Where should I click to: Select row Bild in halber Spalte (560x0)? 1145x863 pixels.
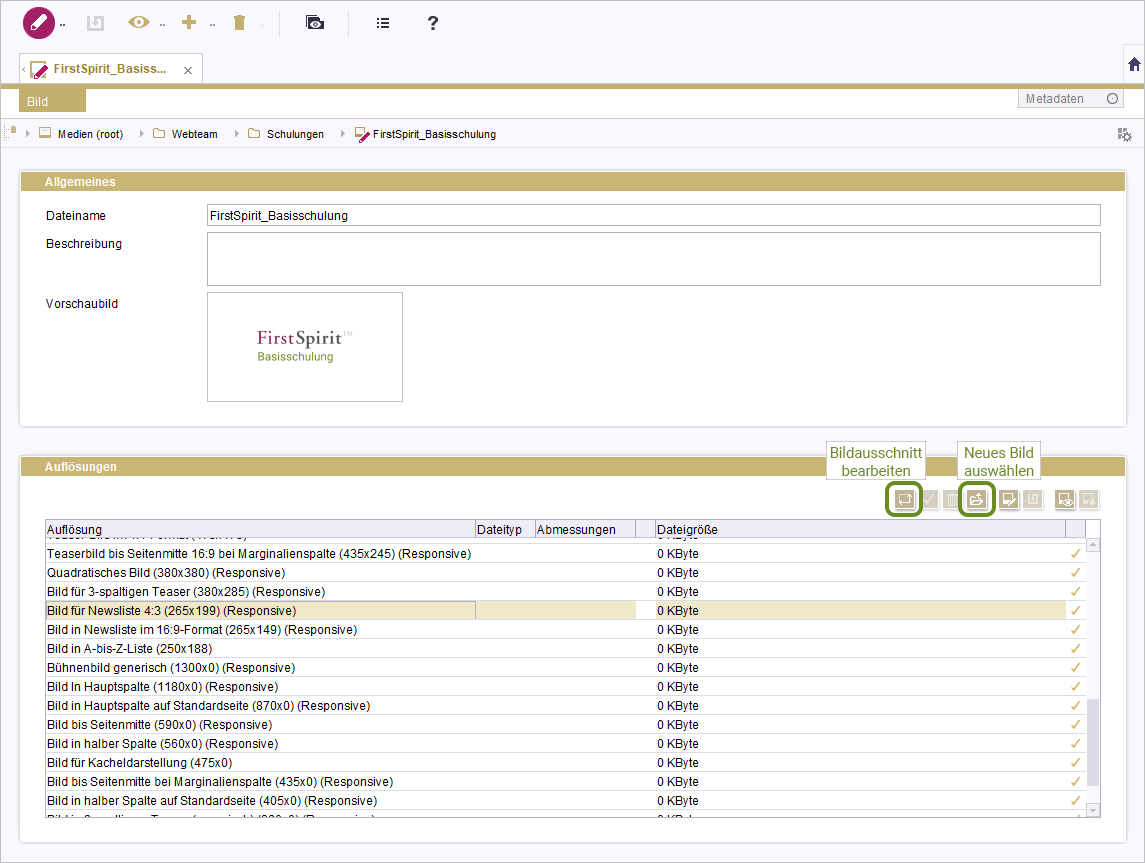(x=566, y=743)
